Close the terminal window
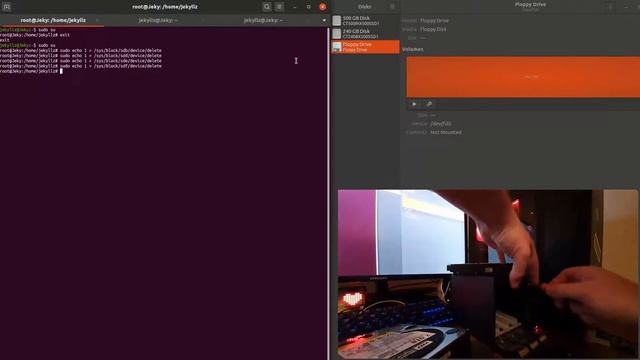The width and height of the screenshot is (640, 360). pyautogui.click(x=322, y=7)
